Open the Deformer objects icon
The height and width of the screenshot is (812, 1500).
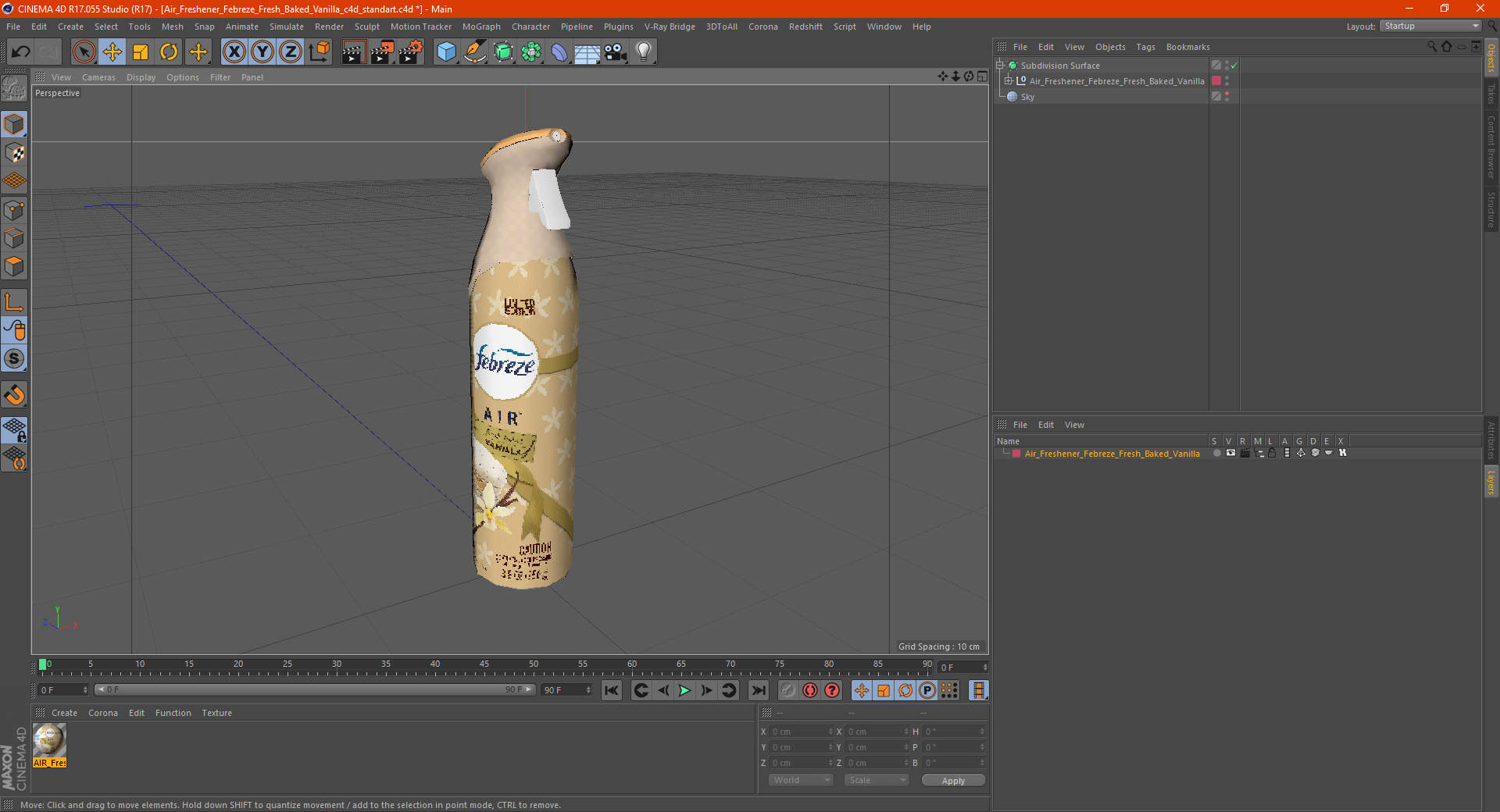559,52
